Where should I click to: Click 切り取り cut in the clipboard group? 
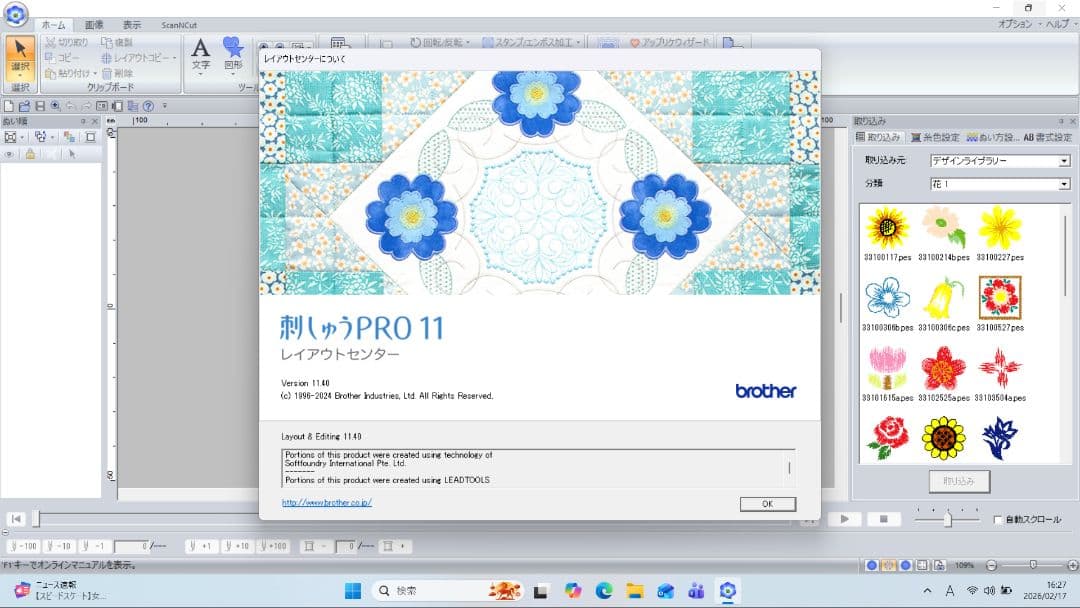coord(67,42)
